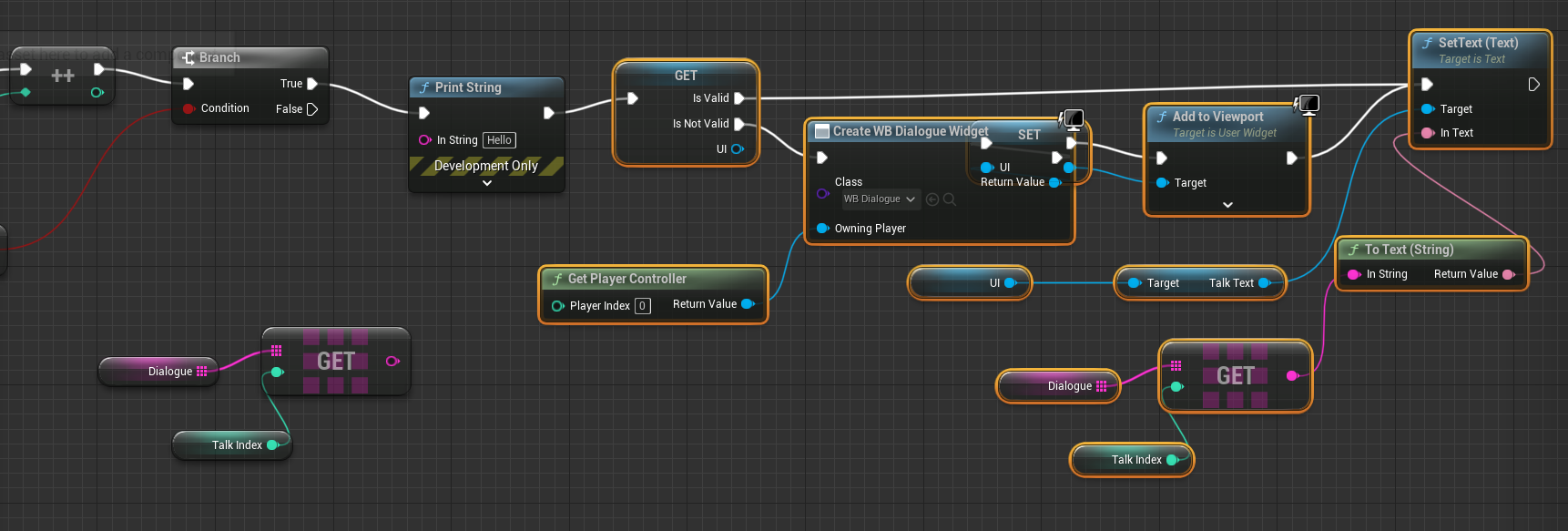Viewport: 1568px width, 531px height.
Task: Click the In Text pin on SetText node
Action: pyautogui.click(x=1427, y=133)
